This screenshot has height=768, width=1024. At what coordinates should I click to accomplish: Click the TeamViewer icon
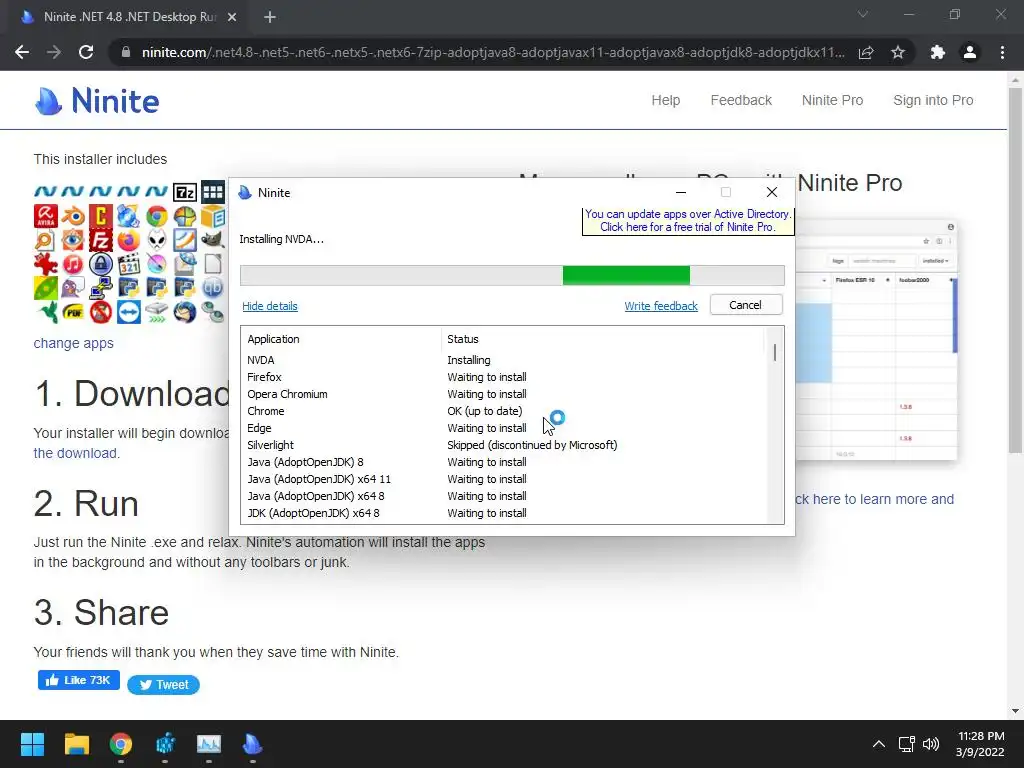(129, 312)
